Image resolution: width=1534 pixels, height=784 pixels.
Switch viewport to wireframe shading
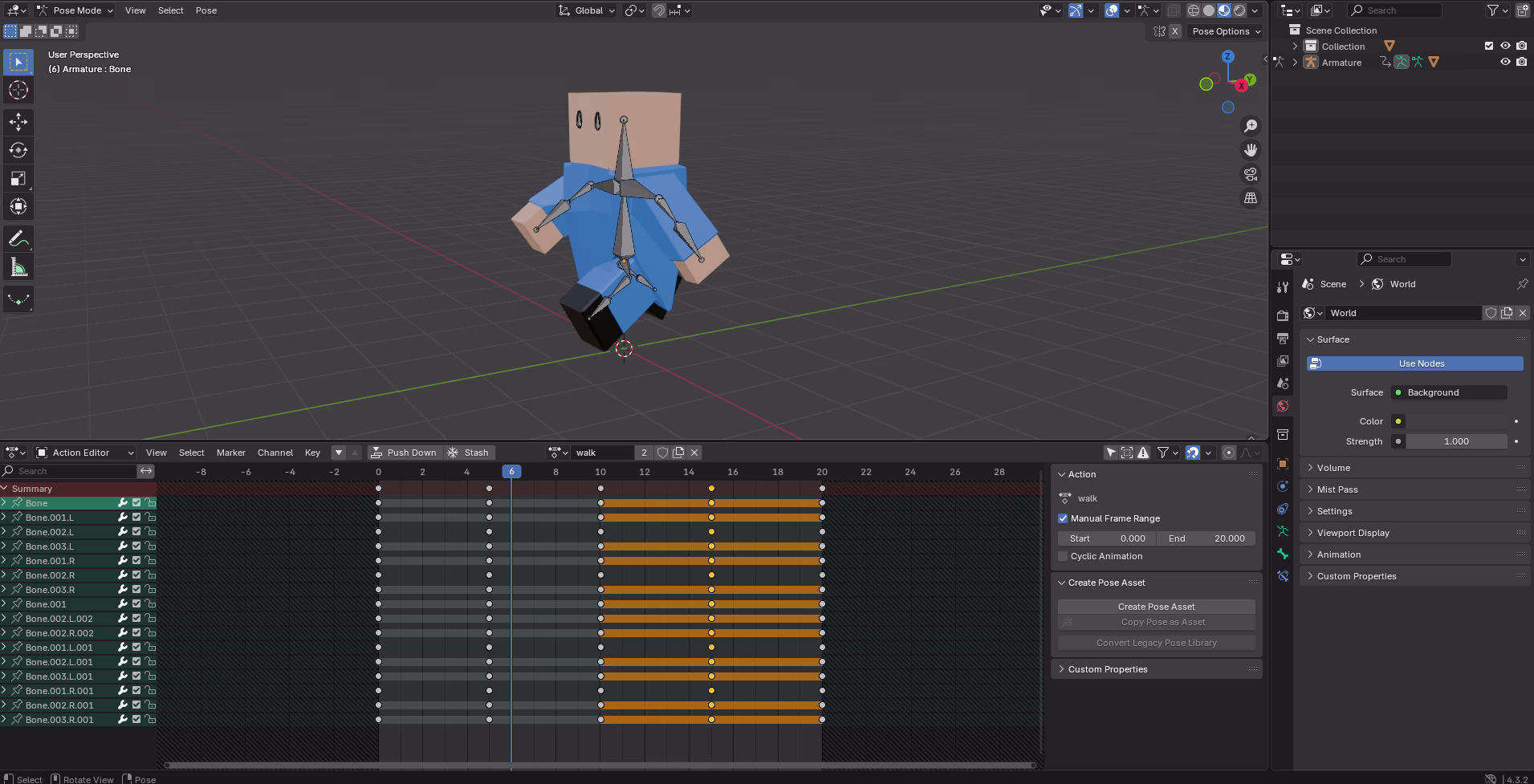[x=1194, y=10]
